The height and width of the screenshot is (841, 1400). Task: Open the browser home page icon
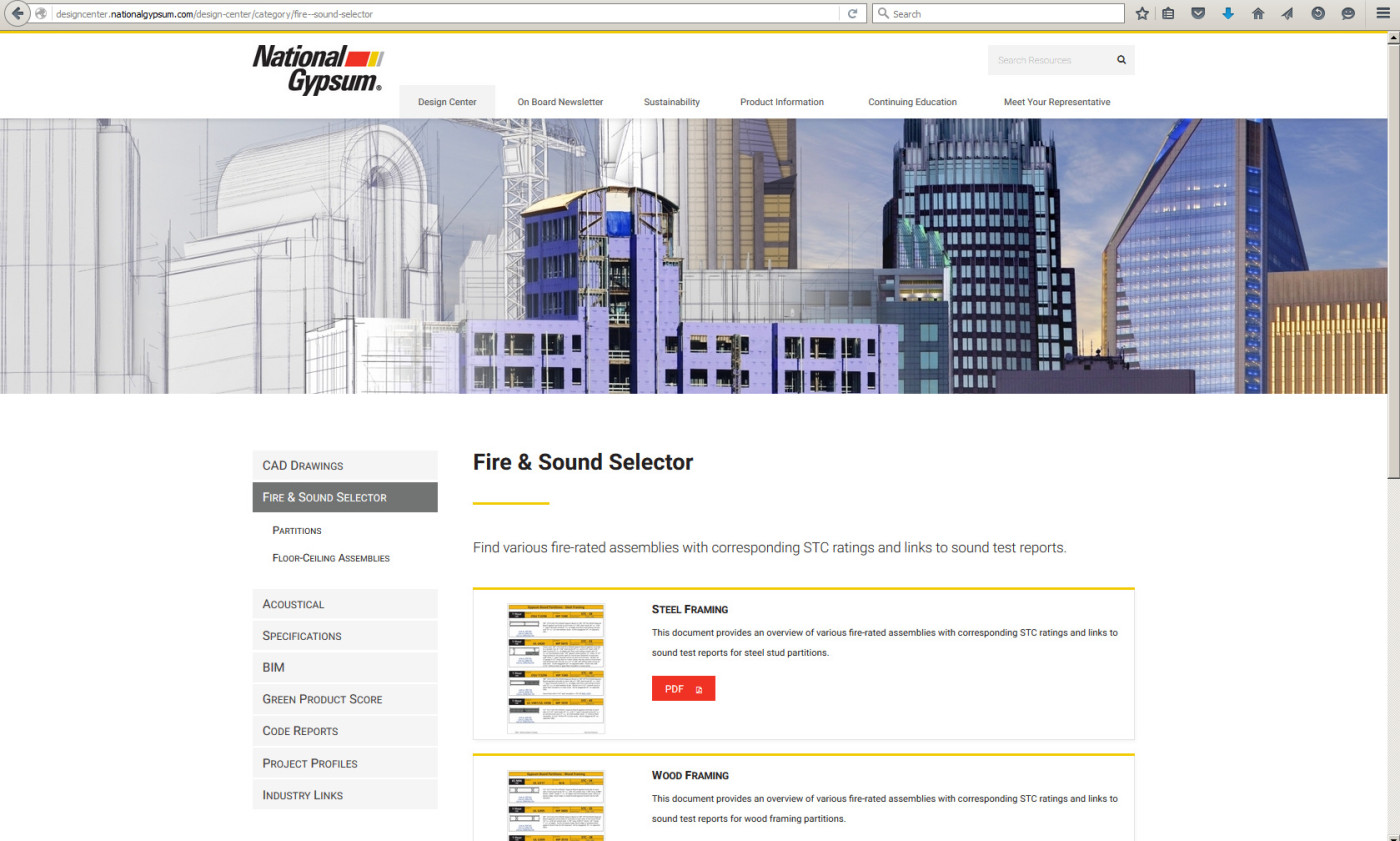pos(1257,13)
